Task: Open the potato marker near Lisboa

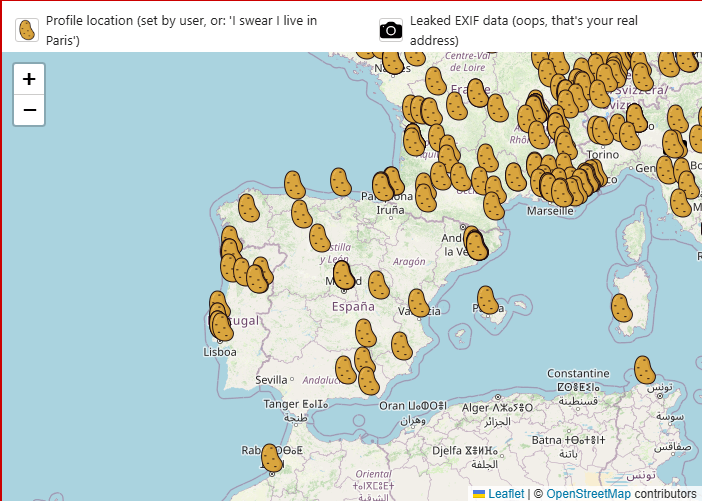Action: tap(222, 325)
